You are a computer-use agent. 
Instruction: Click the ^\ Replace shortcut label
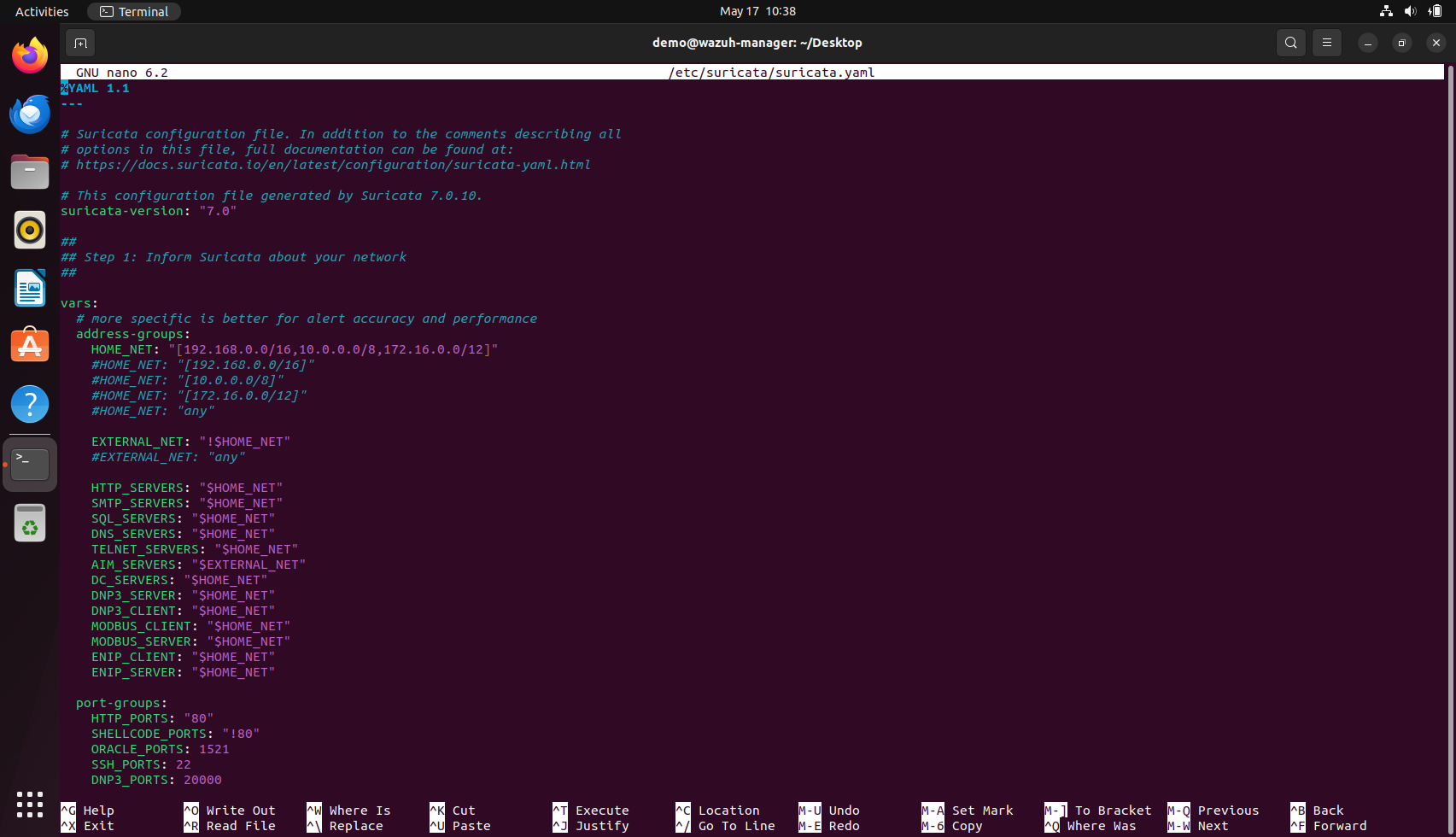point(345,826)
